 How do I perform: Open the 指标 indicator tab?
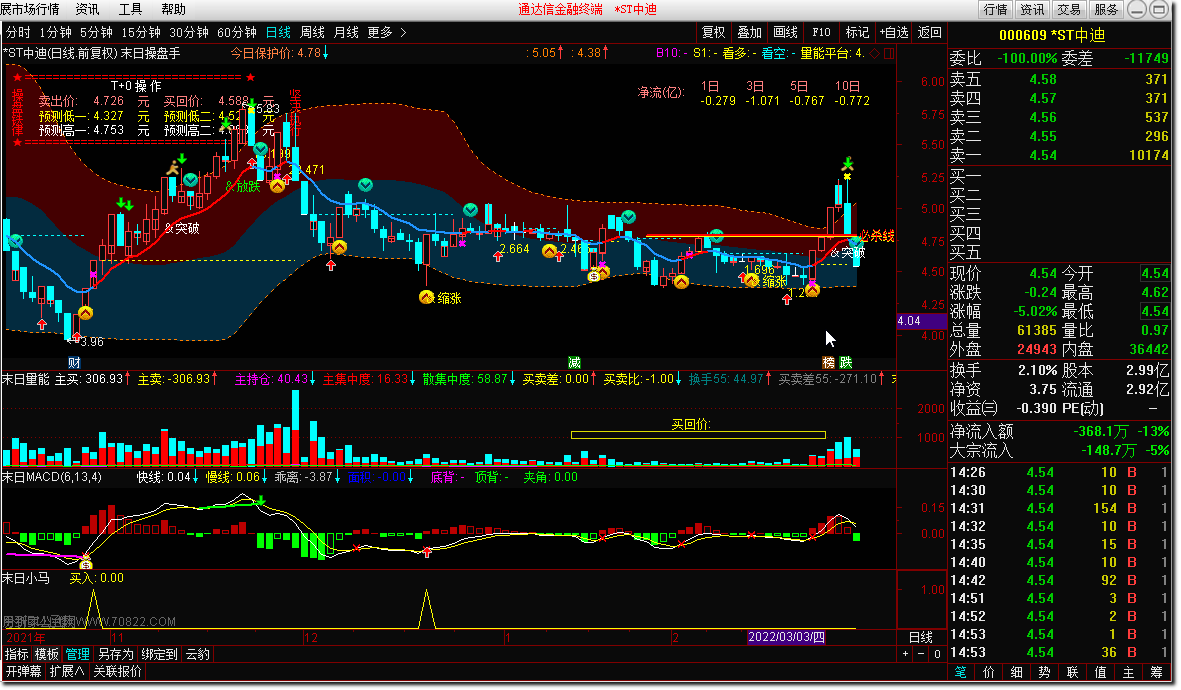[17, 654]
